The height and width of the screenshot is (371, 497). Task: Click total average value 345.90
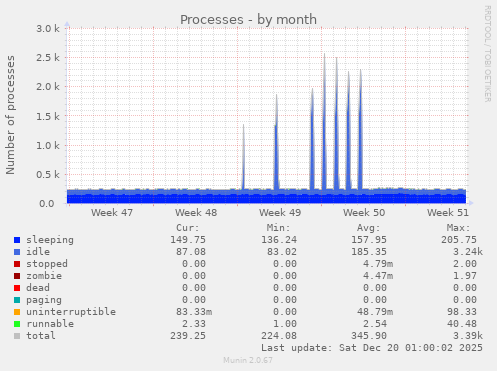tap(369, 336)
